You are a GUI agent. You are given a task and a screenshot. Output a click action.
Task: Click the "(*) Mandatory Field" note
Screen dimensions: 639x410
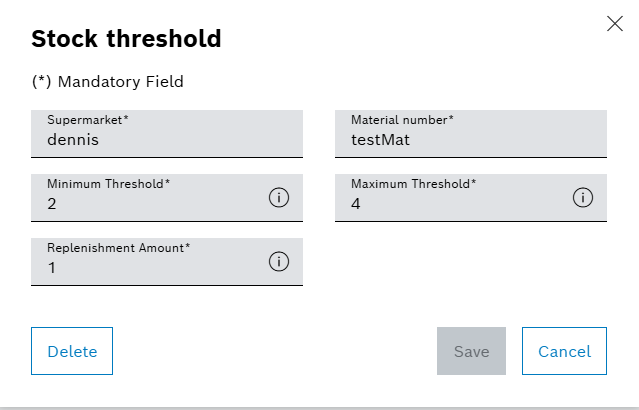[x=107, y=82]
